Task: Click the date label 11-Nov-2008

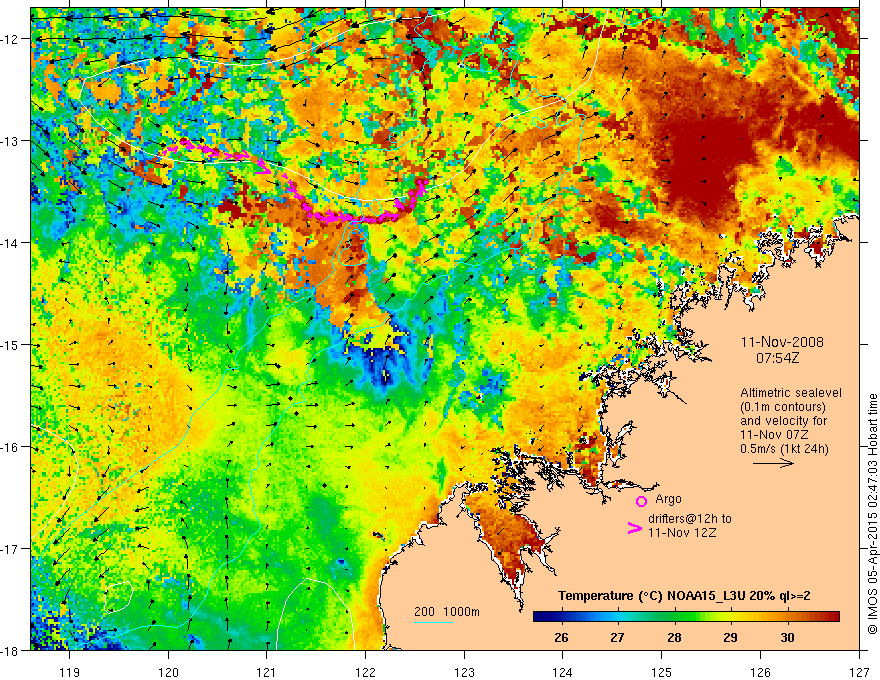Action: [782, 342]
